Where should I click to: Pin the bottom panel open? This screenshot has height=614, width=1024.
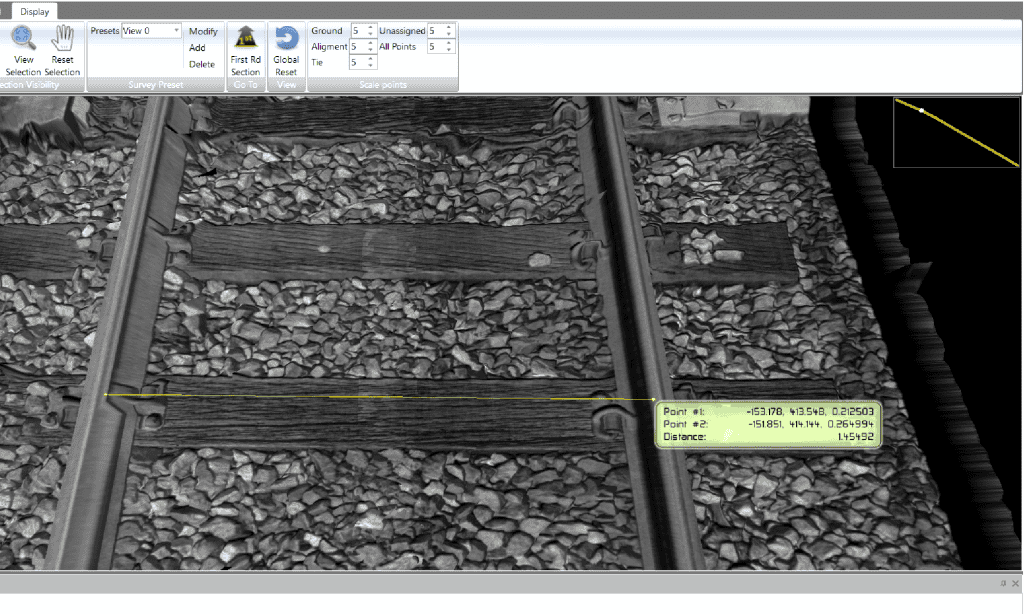point(1002,583)
